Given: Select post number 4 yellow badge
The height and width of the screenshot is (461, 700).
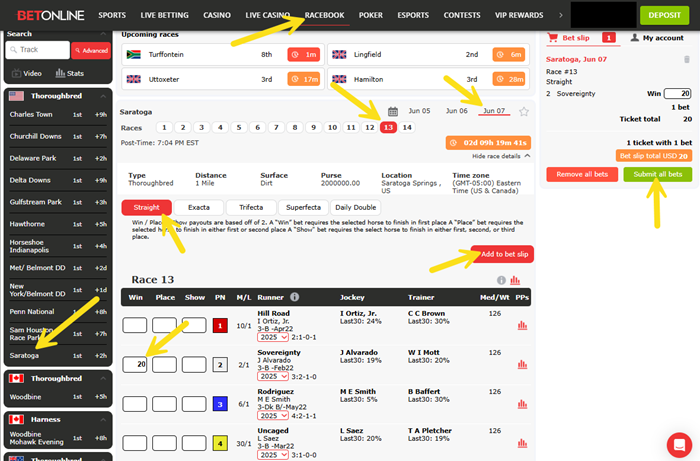Looking at the screenshot, I should pyautogui.click(x=220, y=443).
